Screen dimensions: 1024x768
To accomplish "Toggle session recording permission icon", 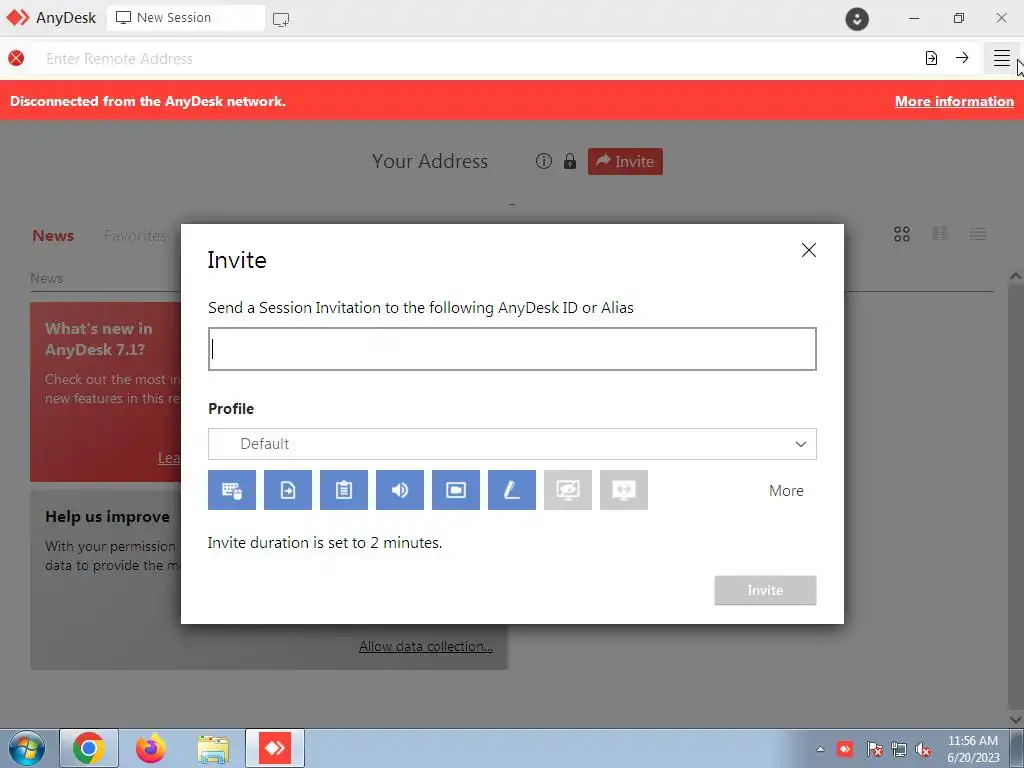I will tap(456, 490).
